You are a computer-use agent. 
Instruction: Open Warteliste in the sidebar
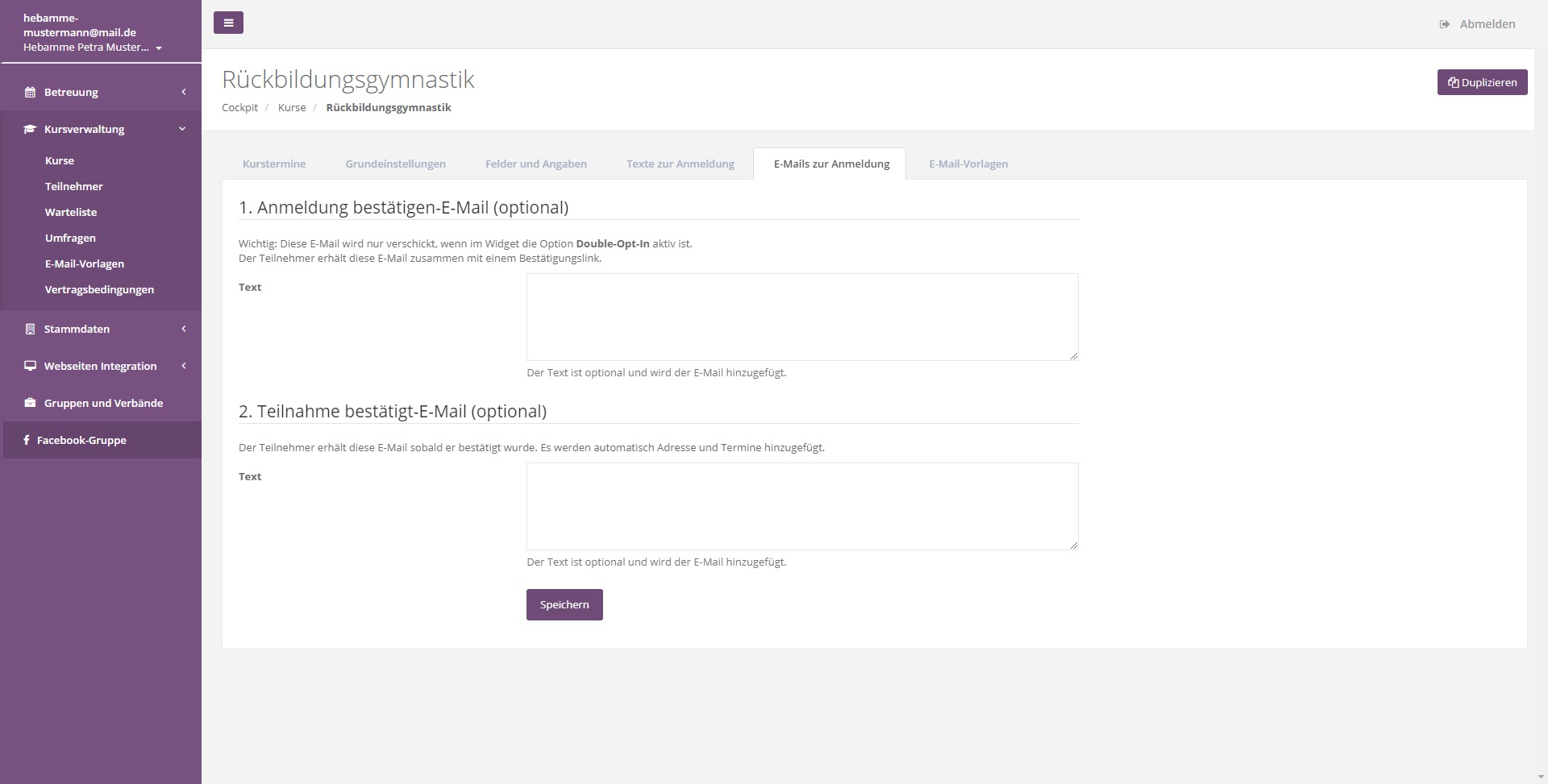point(71,212)
